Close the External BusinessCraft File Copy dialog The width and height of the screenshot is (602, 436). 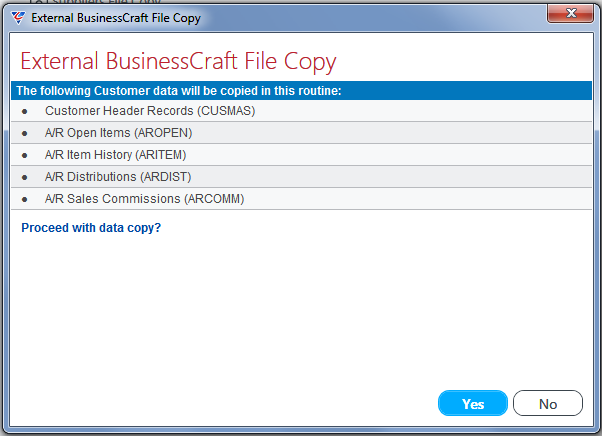tap(571, 13)
